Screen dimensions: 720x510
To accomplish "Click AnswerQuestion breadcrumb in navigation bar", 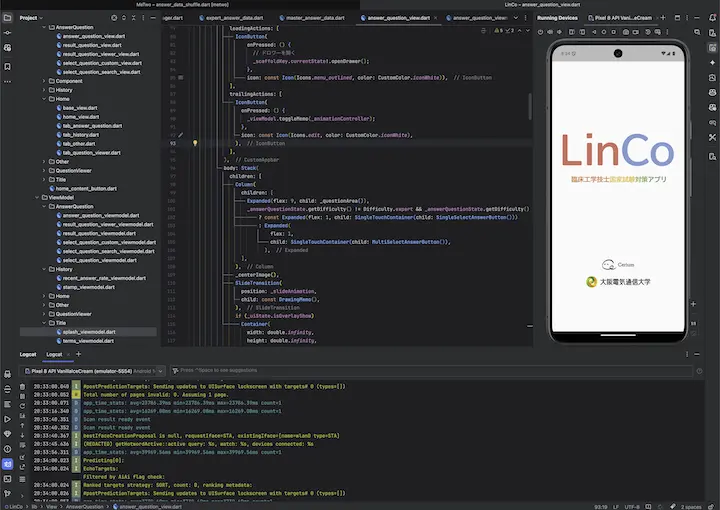I will (x=84, y=507).
